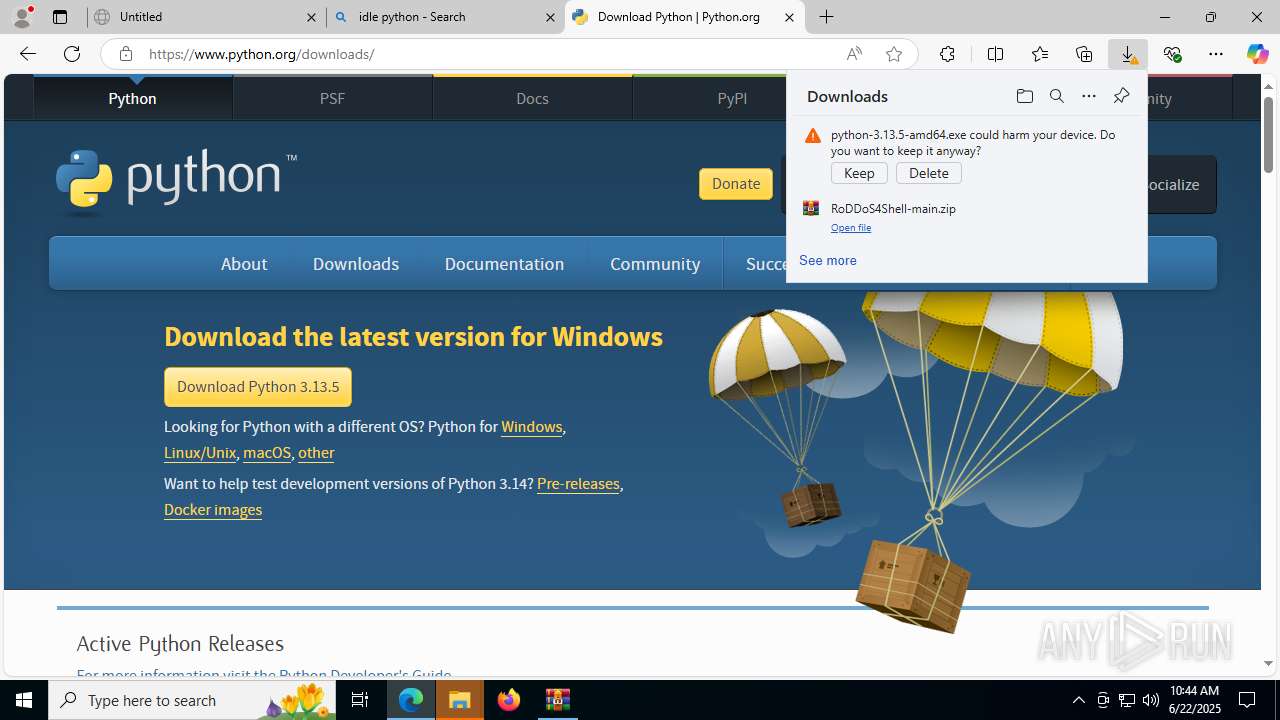Search downloads magnifier icon
Screen dimensions: 1280x720
(x=1057, y=96)
